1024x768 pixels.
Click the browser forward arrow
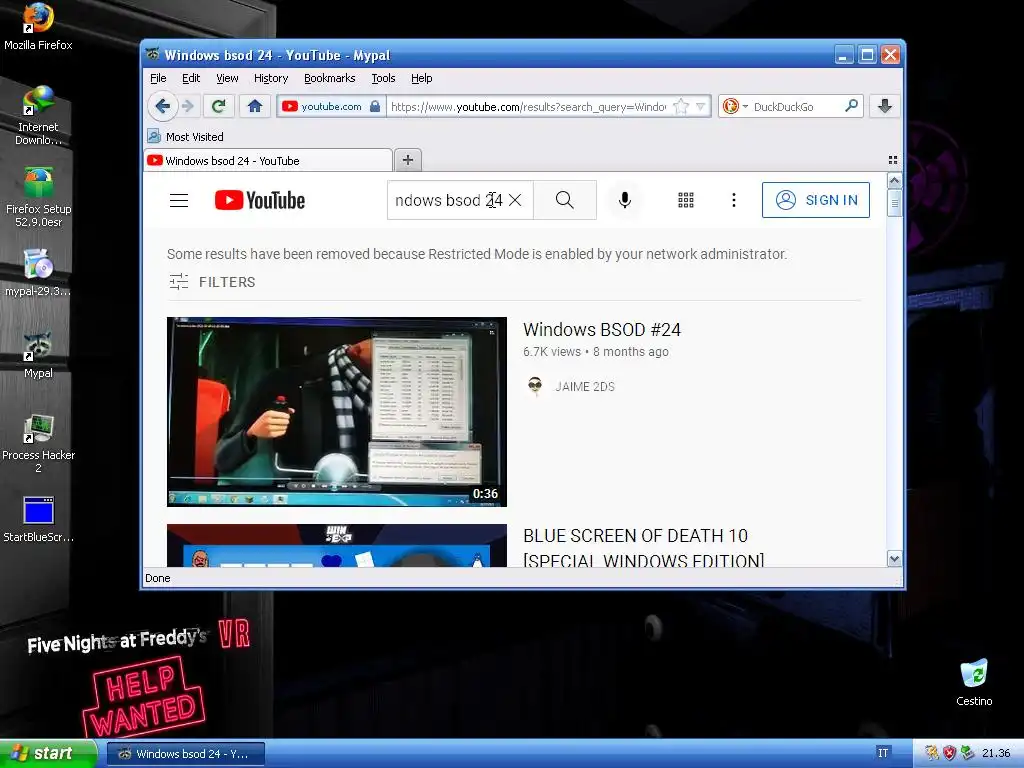[188, 106]
